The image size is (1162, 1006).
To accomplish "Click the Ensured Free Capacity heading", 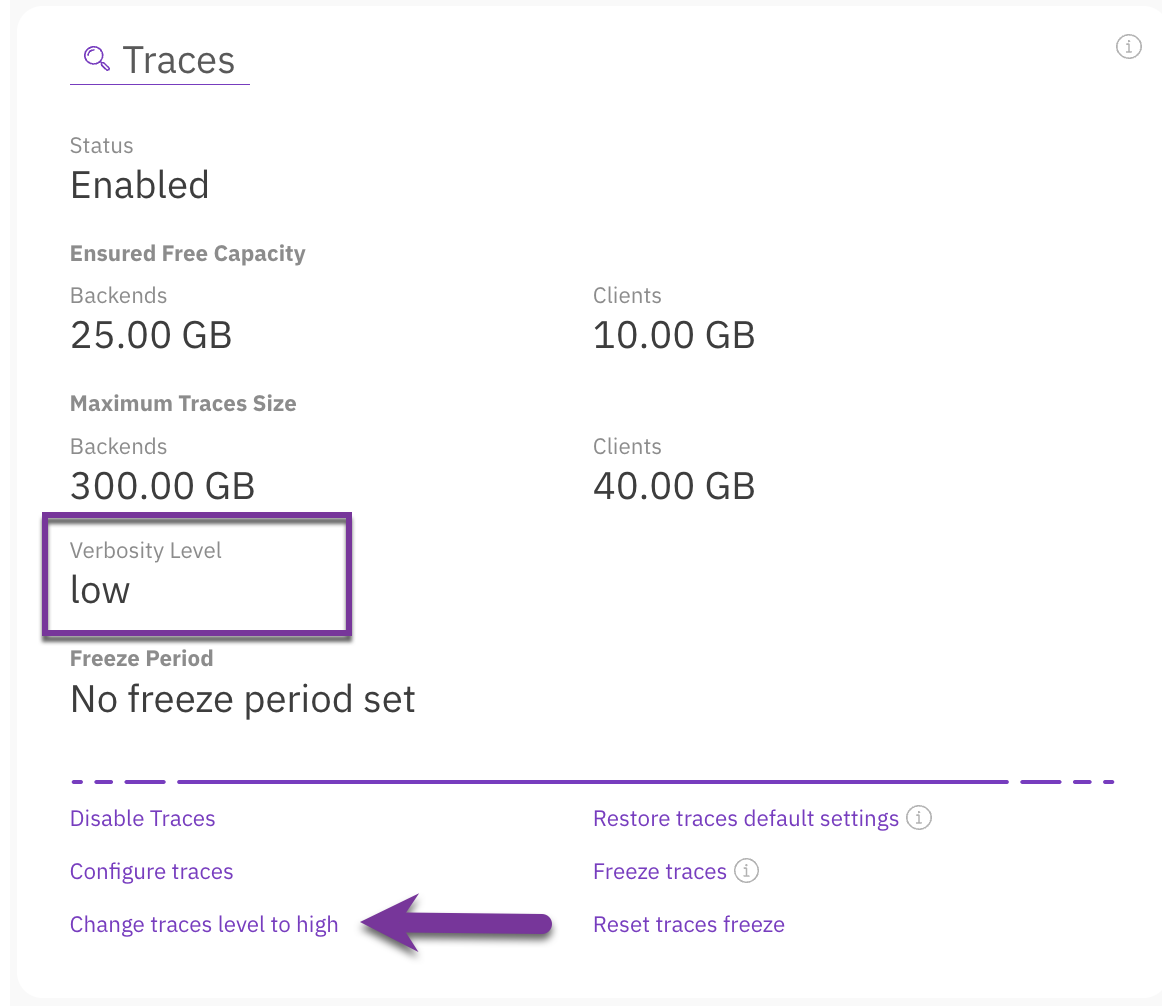I will tap(187, 253).
